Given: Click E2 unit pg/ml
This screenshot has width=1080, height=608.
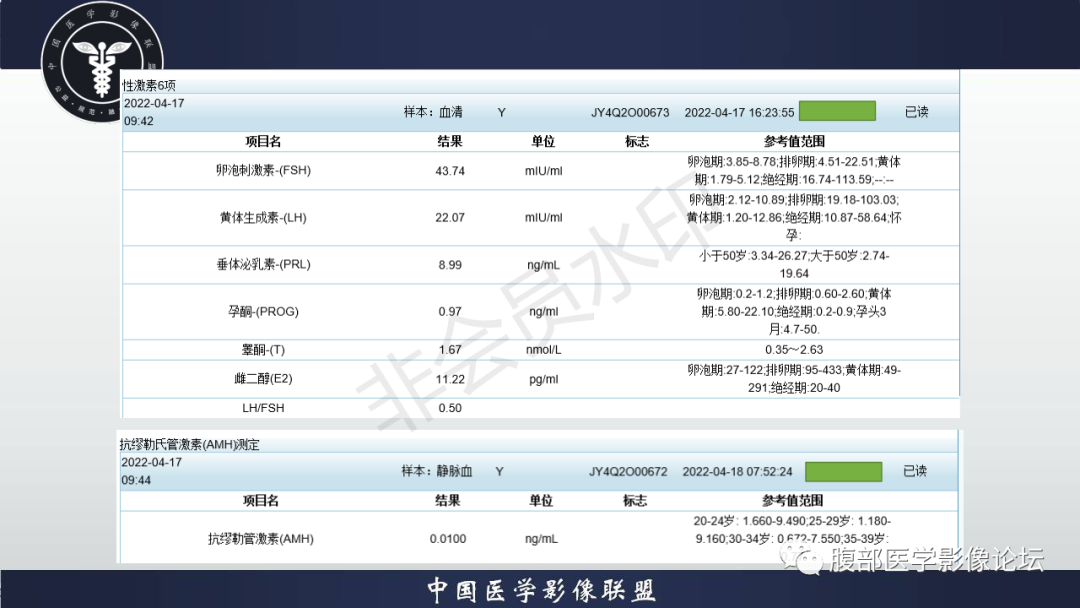Looking at the screenshot, I should click(543, 379).
